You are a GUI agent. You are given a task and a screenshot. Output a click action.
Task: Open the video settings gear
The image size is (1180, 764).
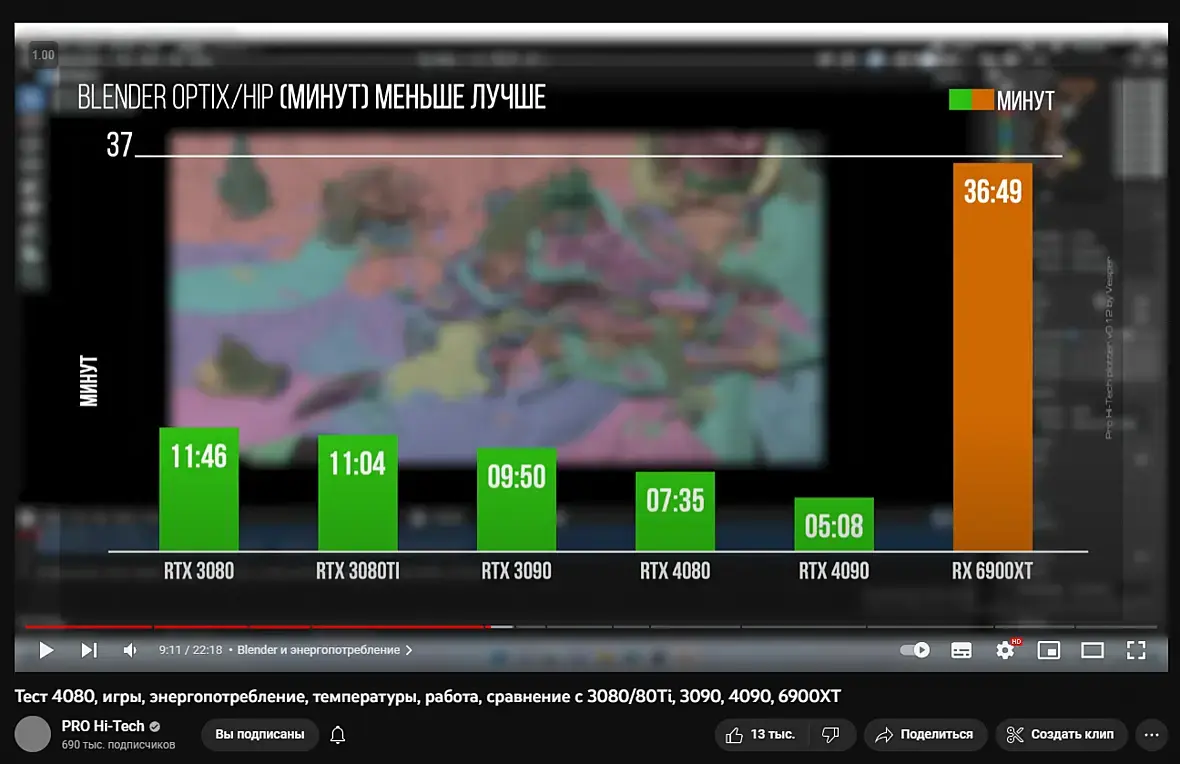(x=1005, y=650)
